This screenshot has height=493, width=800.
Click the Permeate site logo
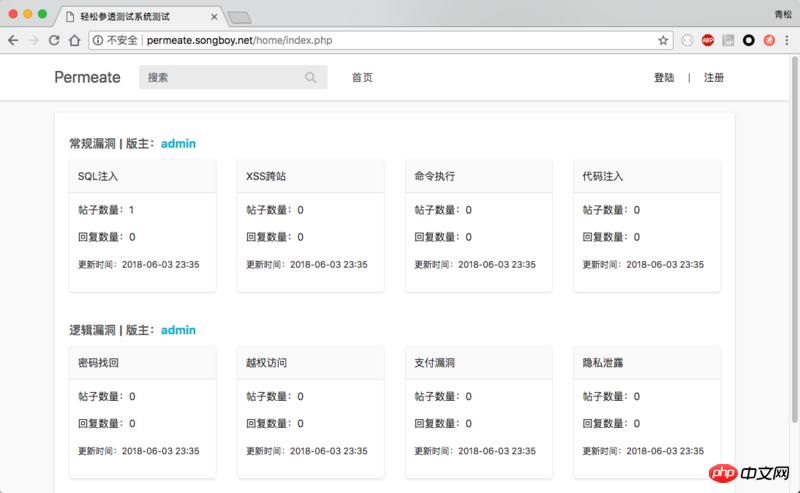pyautogui.click(x=87, y=77)
